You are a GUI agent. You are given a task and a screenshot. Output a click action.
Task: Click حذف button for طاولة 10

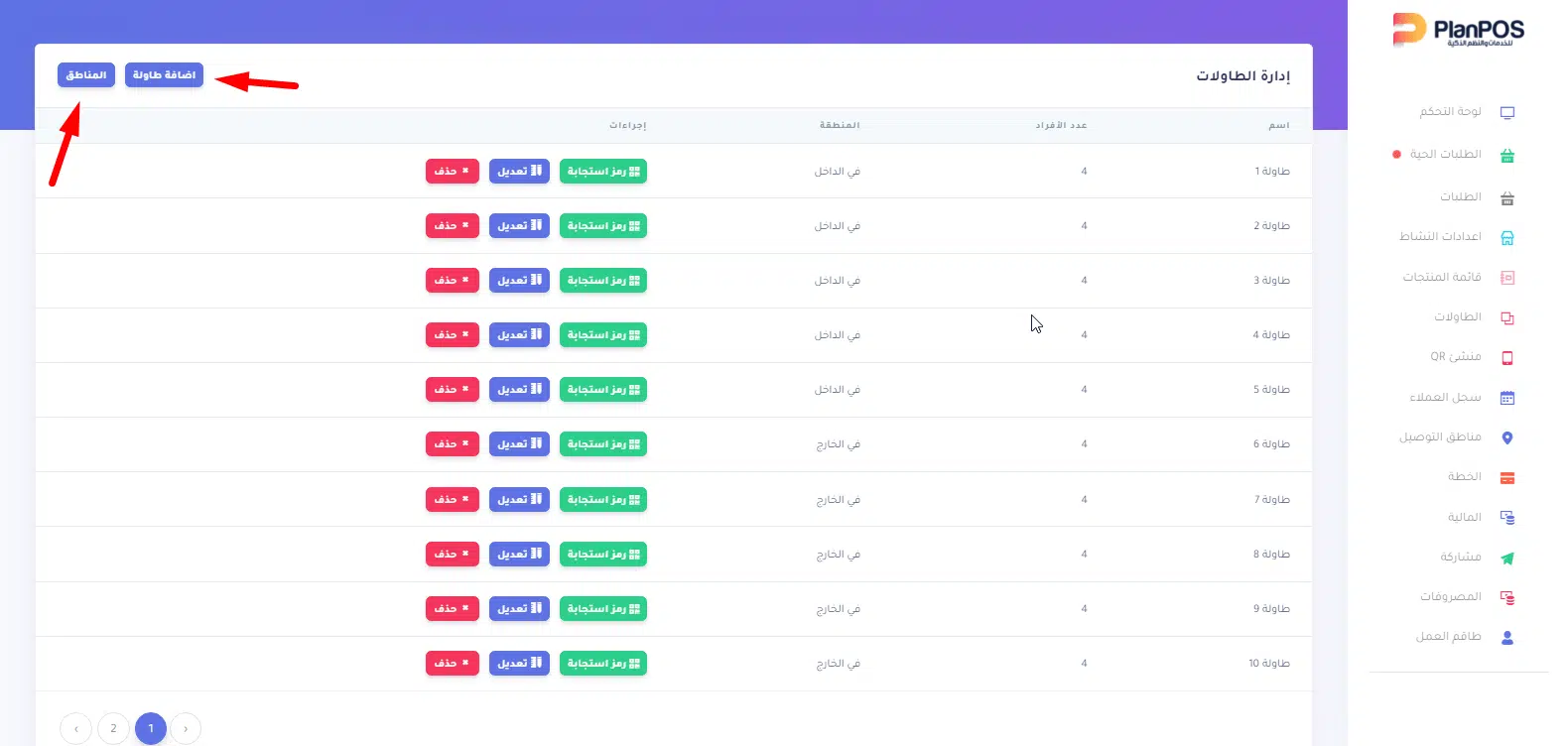453,664
